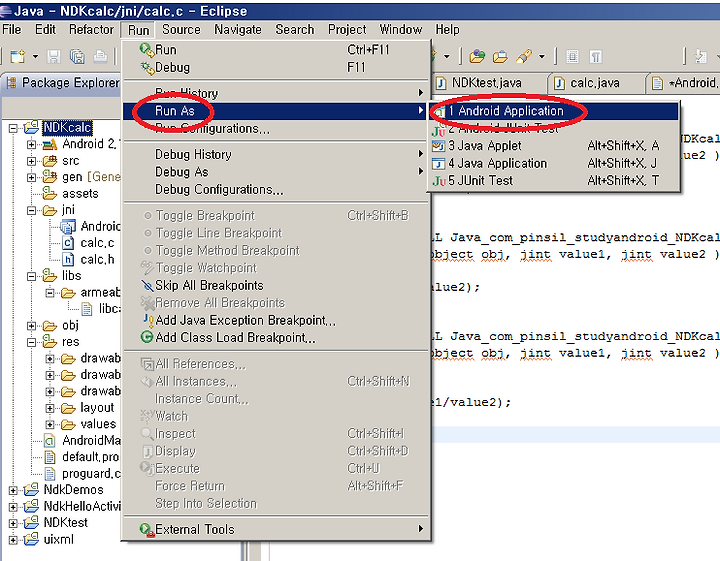This screenshot has height=561, width=720.
Task: Select Run As menu entry
Action: pyautogui.click(x=277, y=111)
